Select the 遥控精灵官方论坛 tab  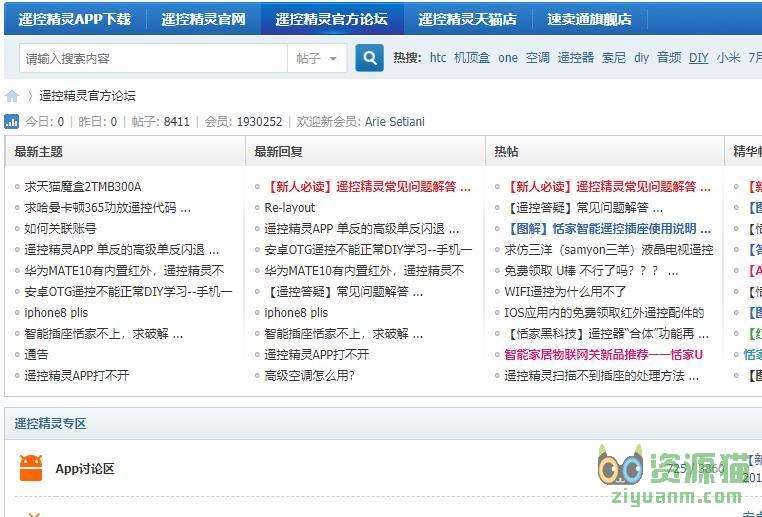(331, 19)
